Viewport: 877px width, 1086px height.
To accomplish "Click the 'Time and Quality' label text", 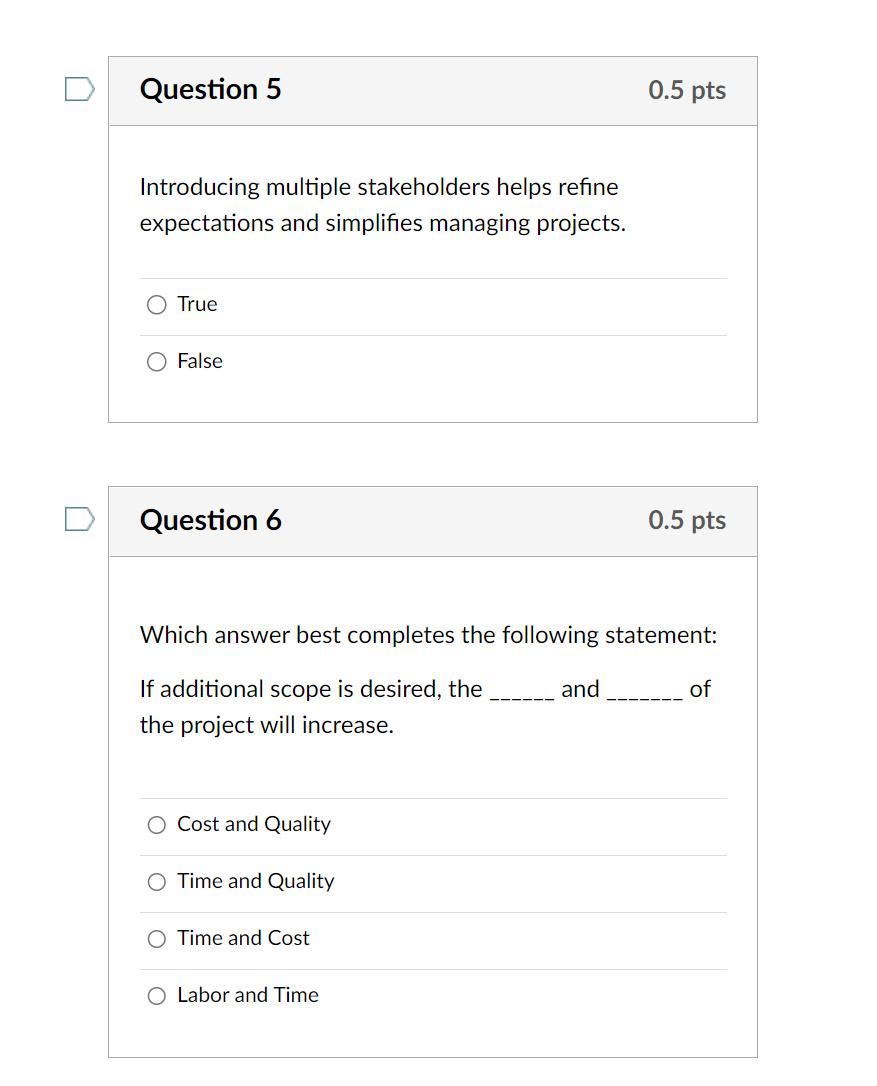I will pyautogui.click(x=256, y=881).
